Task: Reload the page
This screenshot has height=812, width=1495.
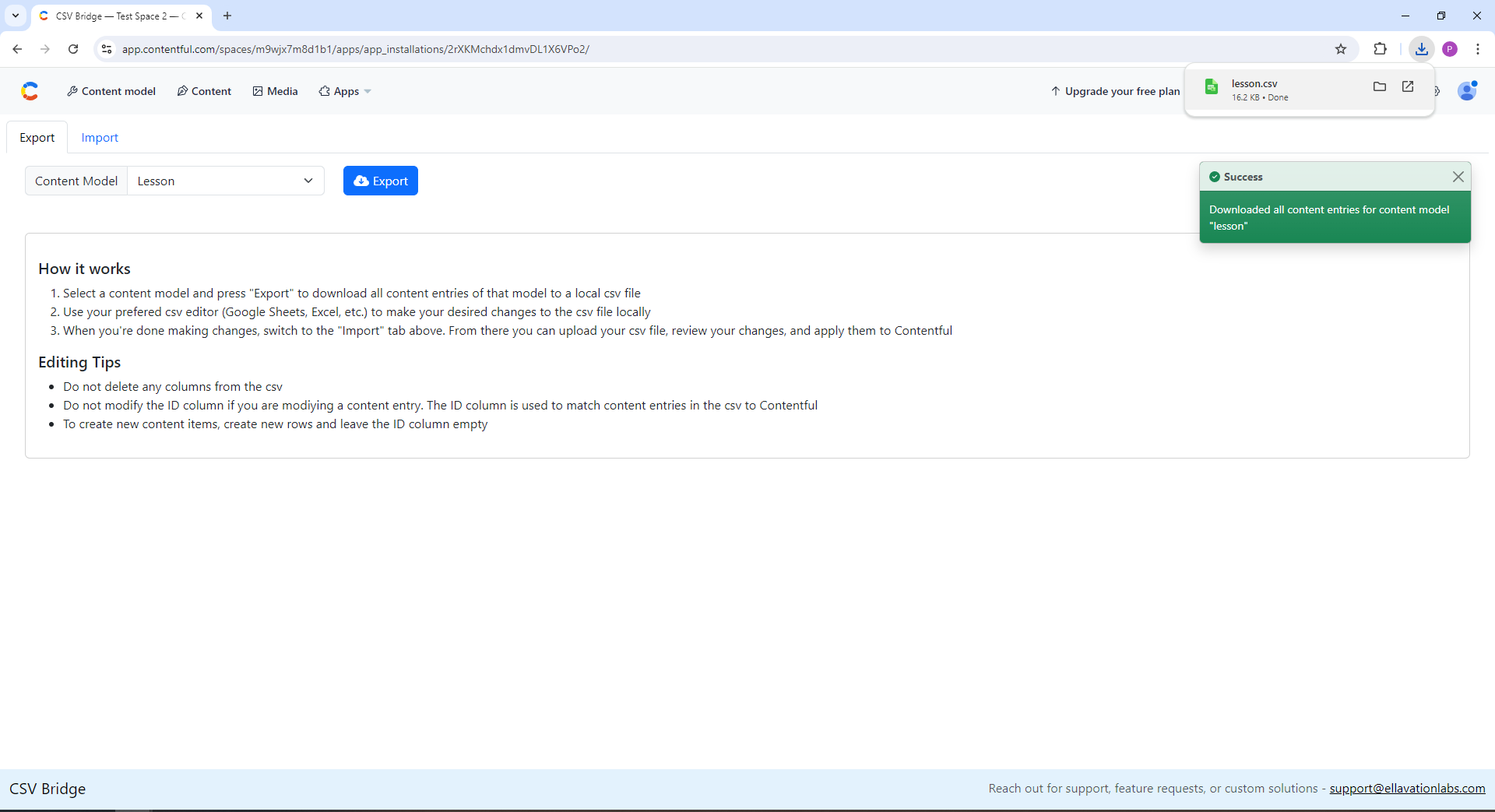Action: pyautogui.click(x=73, y=49)
